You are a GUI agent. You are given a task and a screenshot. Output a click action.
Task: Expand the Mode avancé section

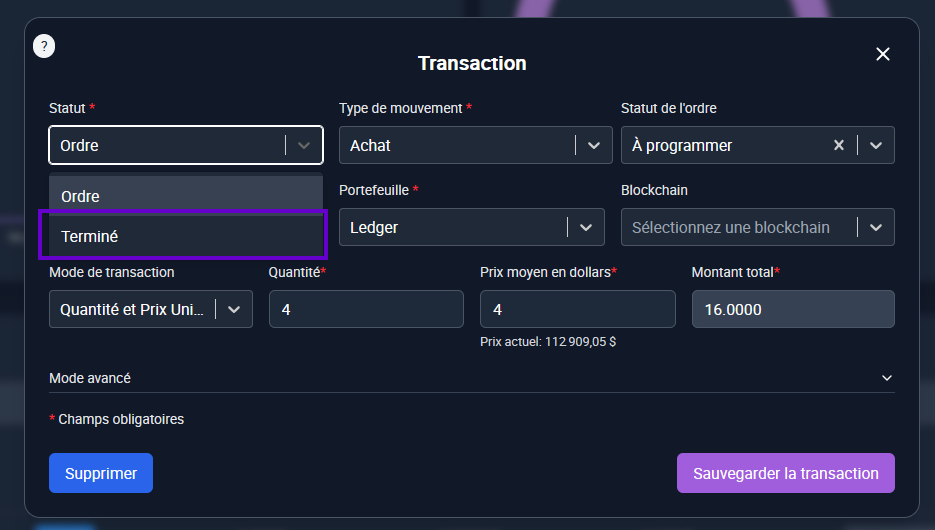[x=886, y=378]
